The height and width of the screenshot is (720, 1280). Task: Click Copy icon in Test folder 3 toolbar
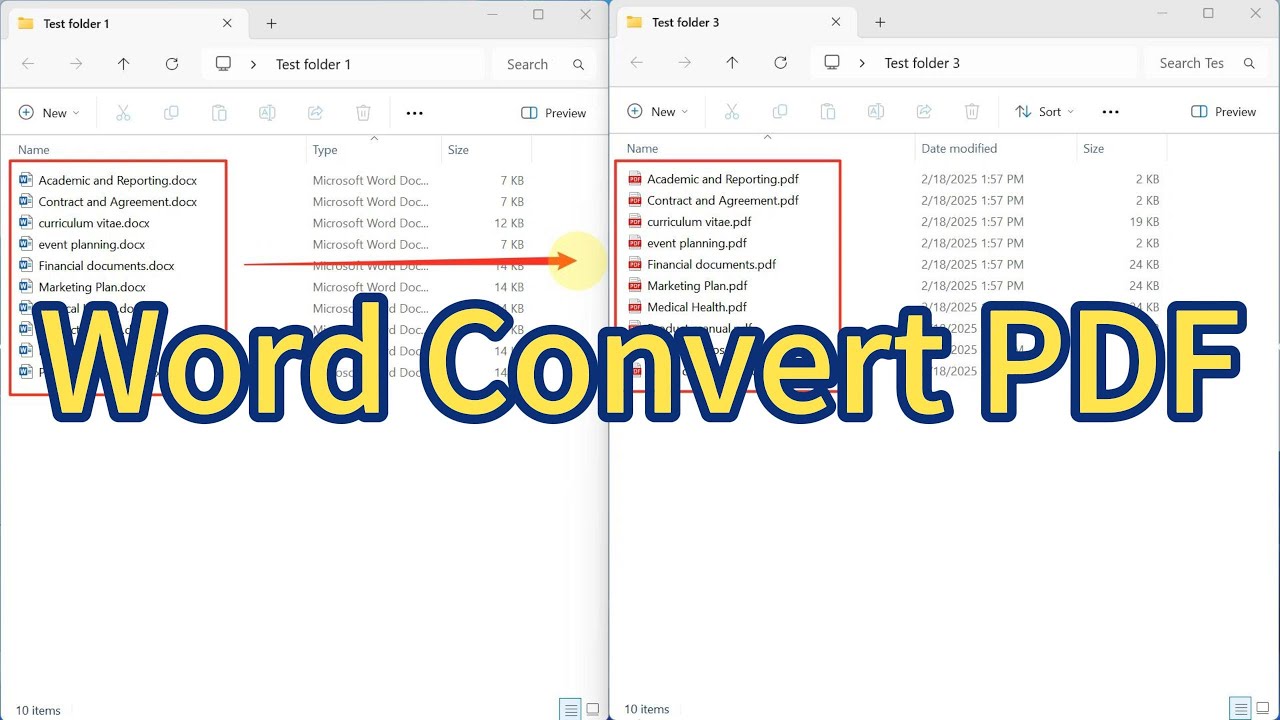tap(780, 112)
